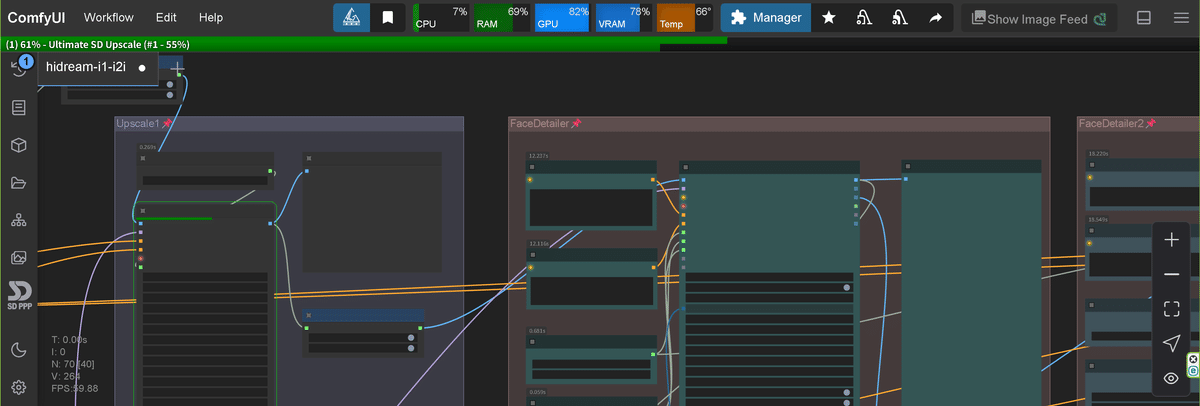
Task: Open the model library cube icon
Action: 18,145
